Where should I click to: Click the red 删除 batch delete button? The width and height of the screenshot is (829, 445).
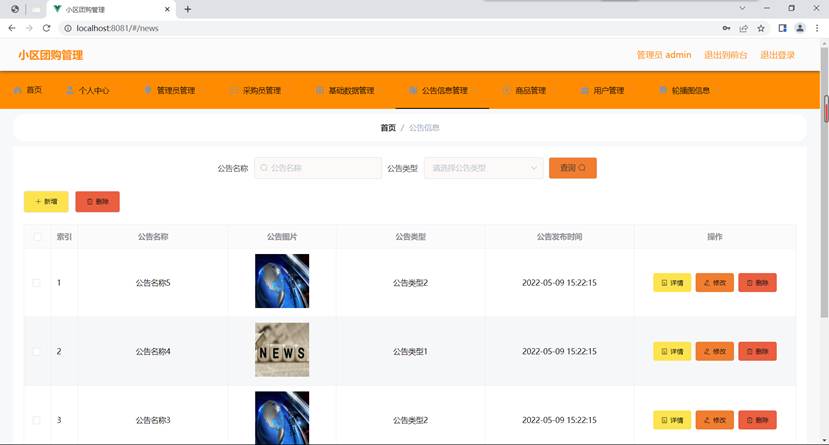(97, 201)
